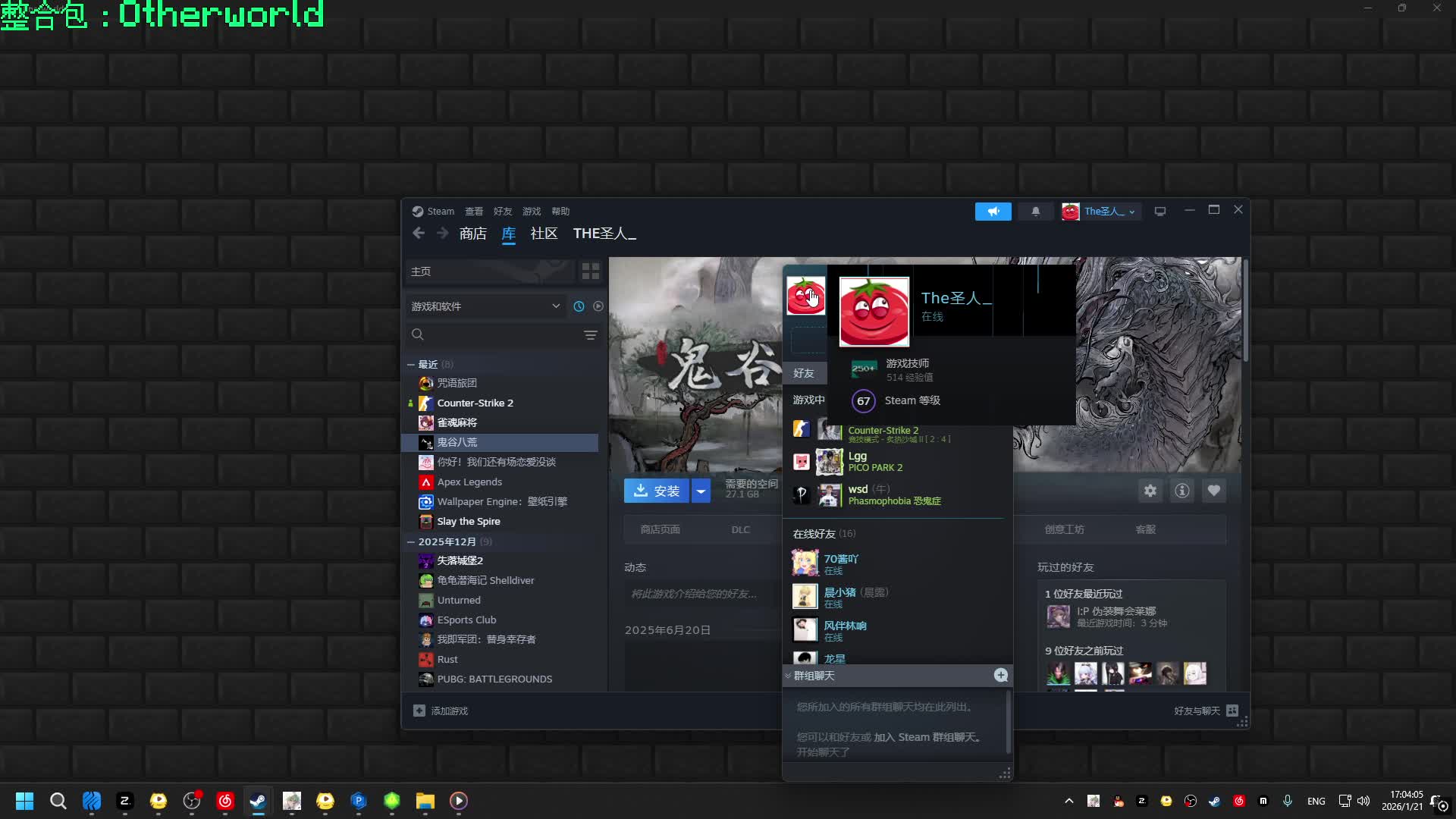Select Slay the Spire in library list
The width and height of the screenshot is (1456, 819).
(468, 521)
